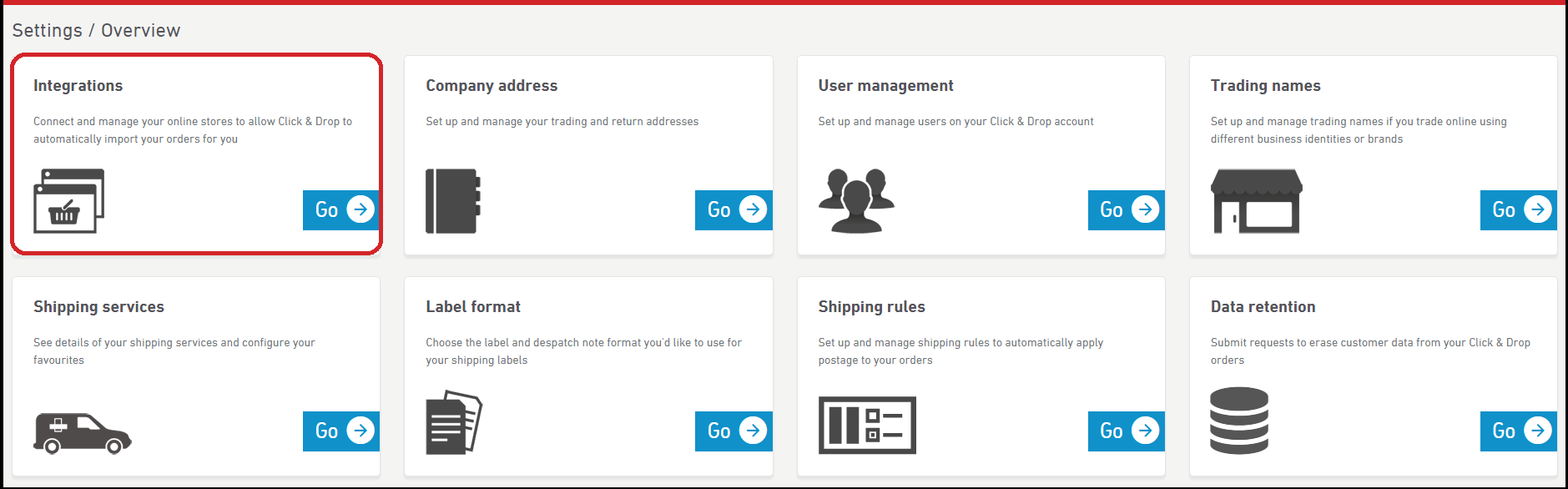This screenshot has width=1568, height=489.
Task: Click the Data retention database icon
Action: click(x=1239, y=421)
